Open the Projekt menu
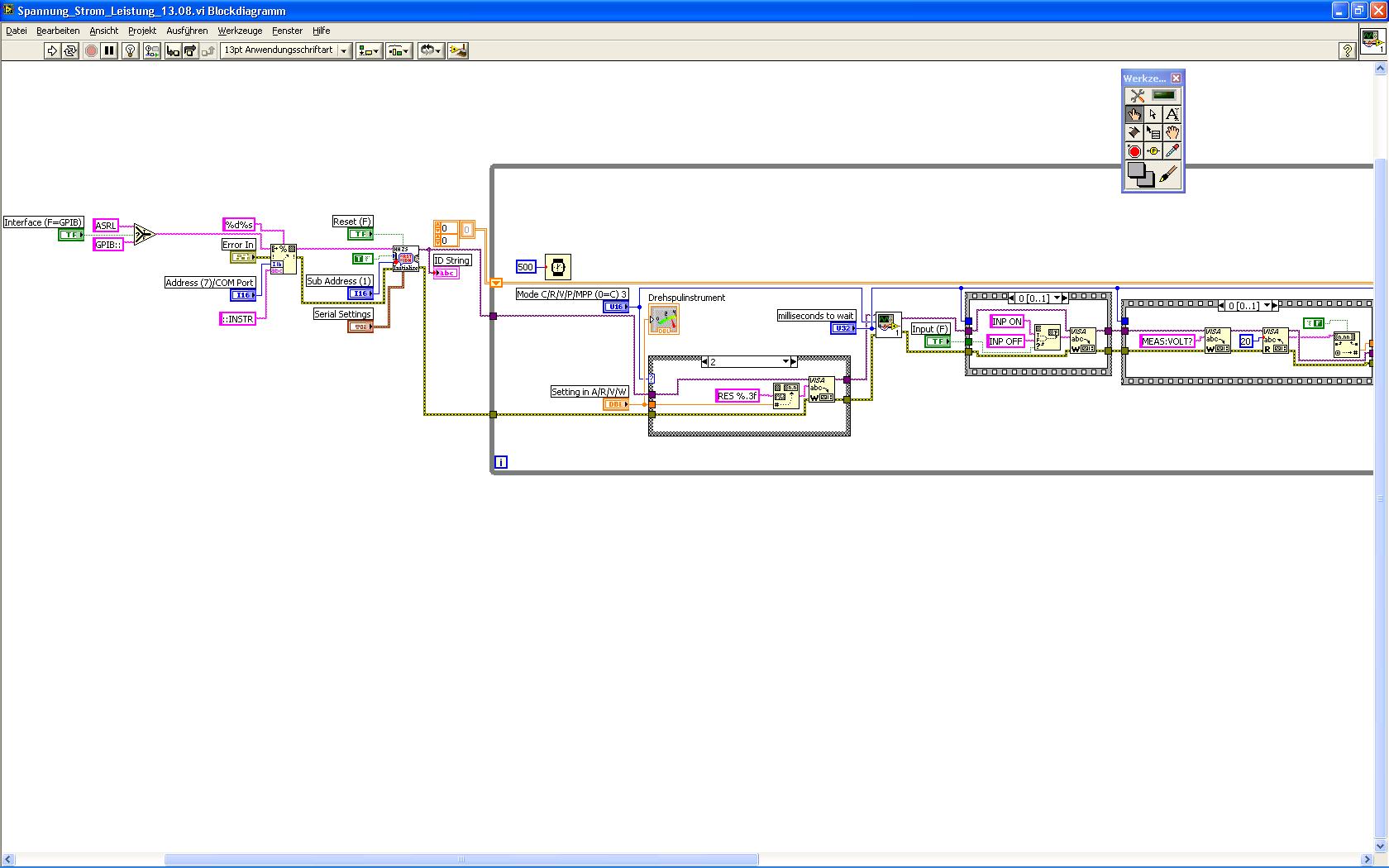This screenshot has width=1389, height=868. point(142,31)
